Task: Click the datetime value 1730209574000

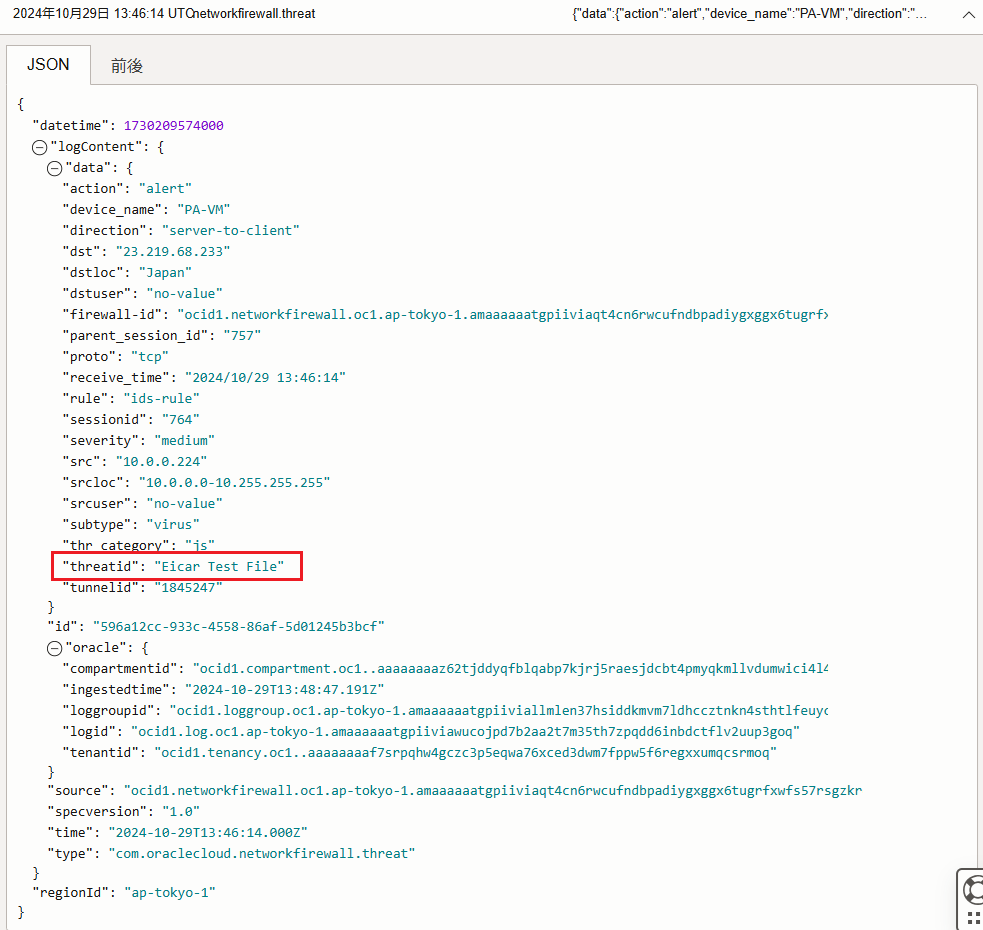Action: [173, 126]
